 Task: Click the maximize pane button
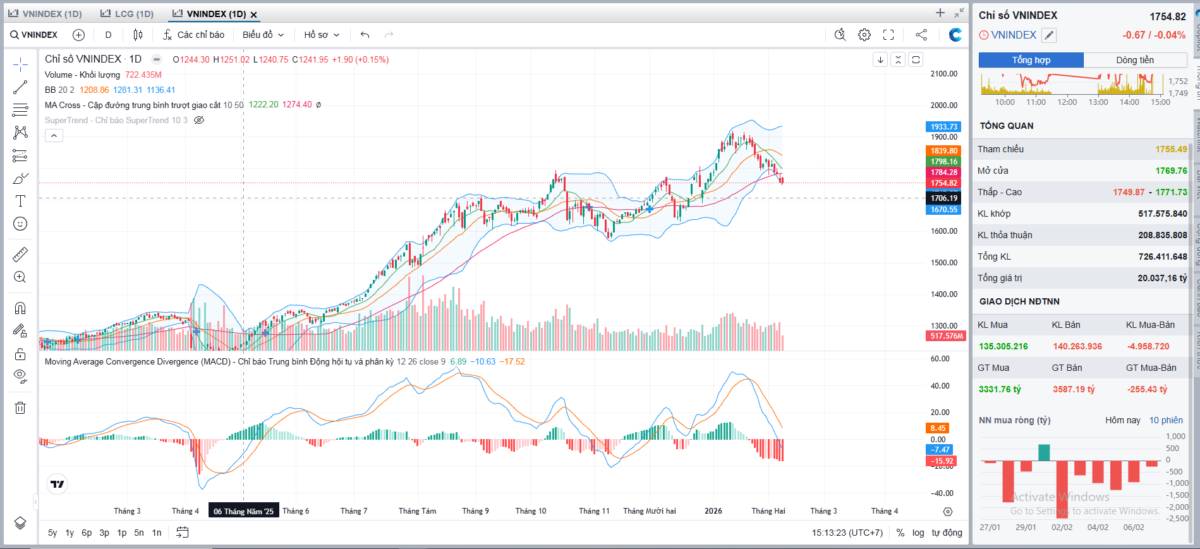tap(916, 59)
